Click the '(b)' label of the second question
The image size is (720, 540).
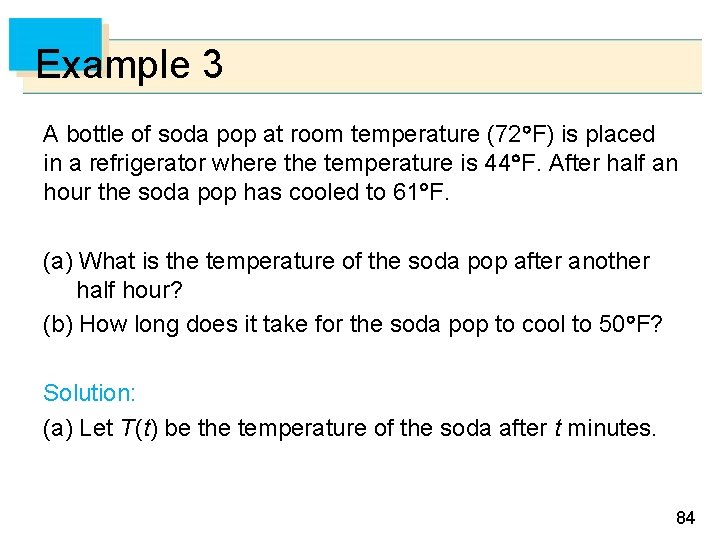[x=57, y=325]
